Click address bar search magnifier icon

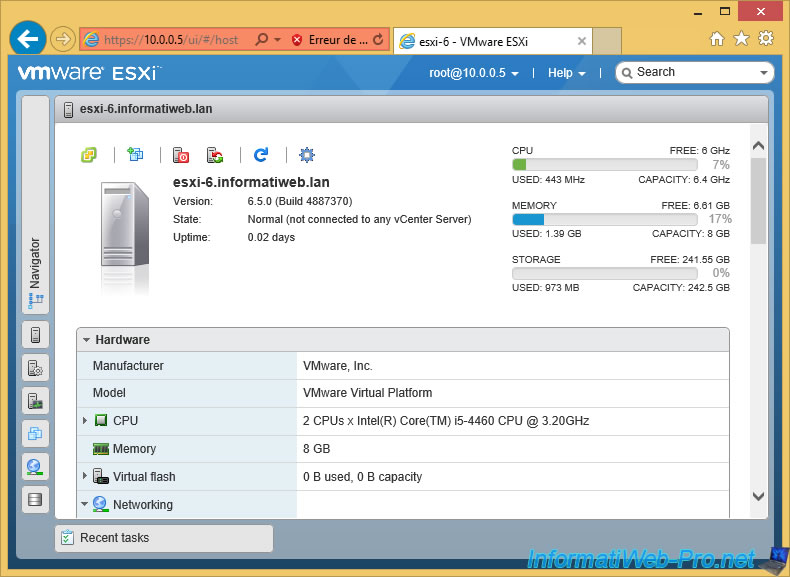click(261, 39)
